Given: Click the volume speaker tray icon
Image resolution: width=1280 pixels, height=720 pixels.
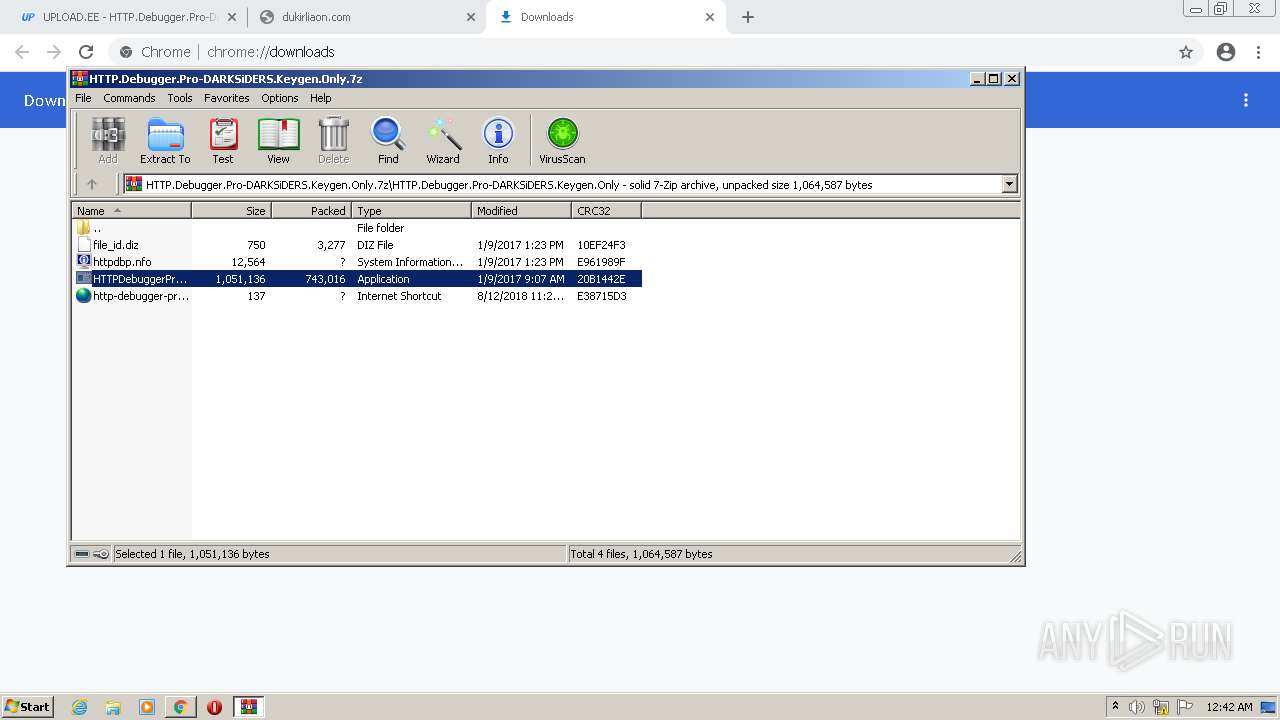Looking at the screenshot, I should [1137, 707].
